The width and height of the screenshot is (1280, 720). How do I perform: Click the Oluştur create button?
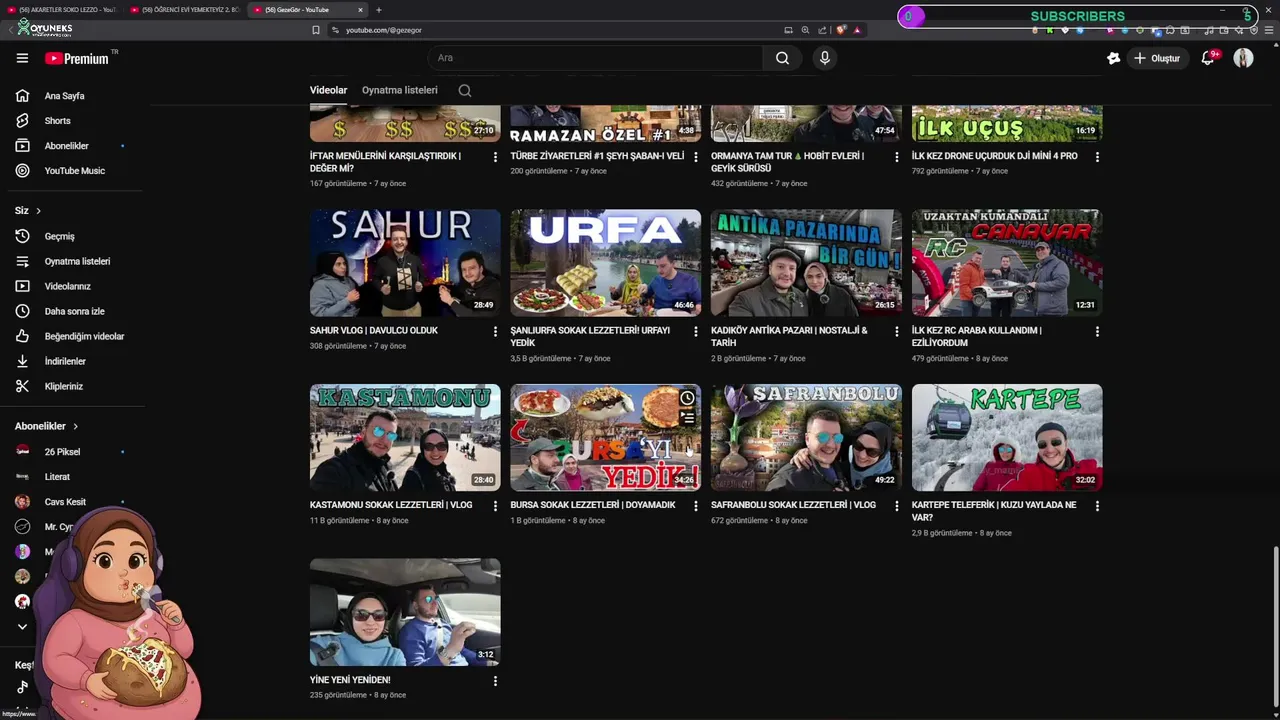click(x=1156, y=58)
